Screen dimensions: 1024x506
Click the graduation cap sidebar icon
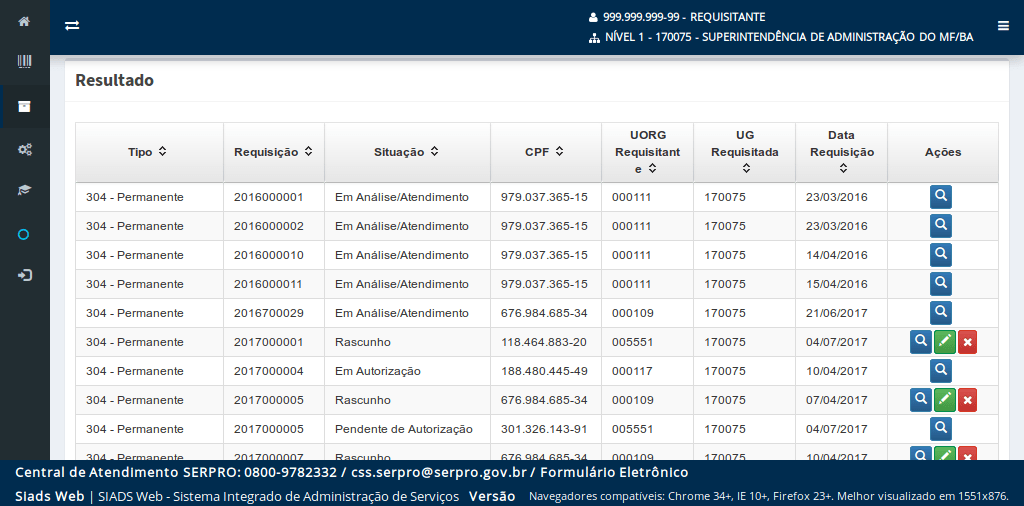click(24, 190)
